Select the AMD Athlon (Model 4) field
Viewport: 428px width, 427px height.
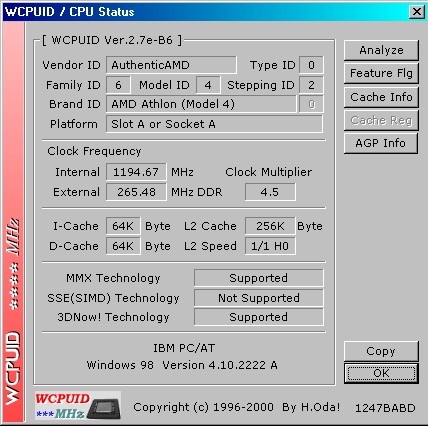click(x=201, y=104)
